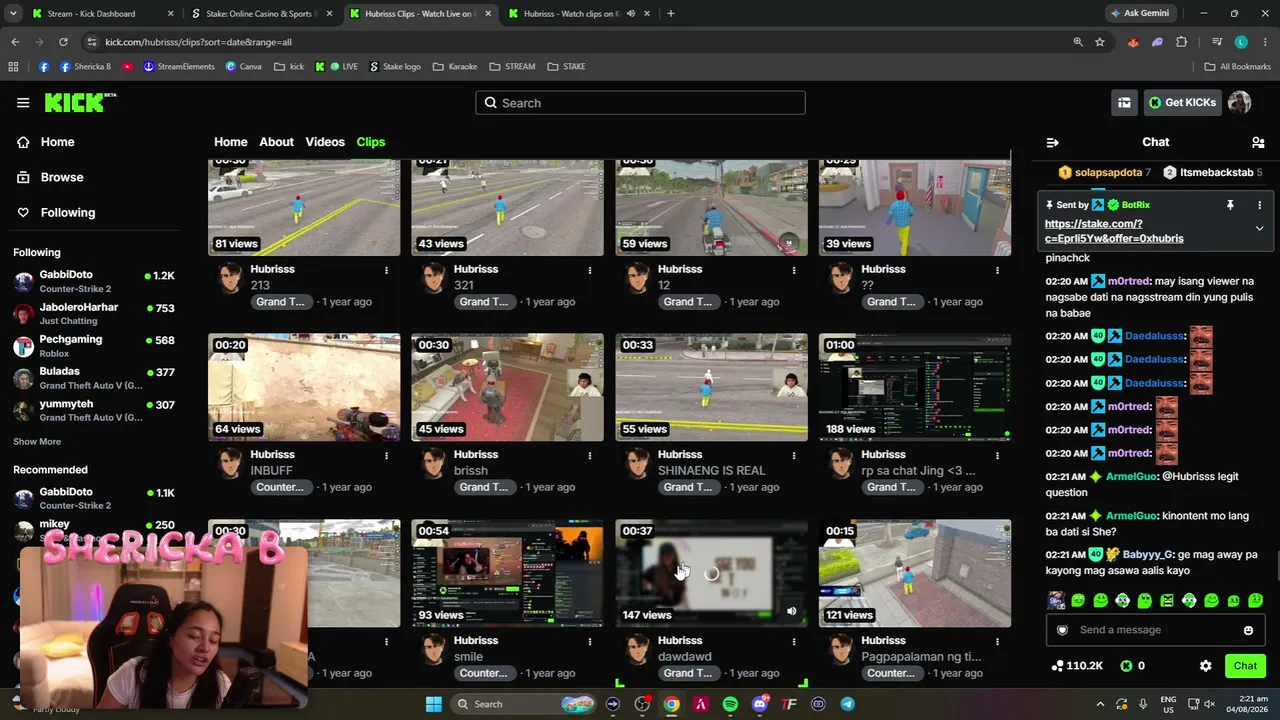Open the Karaoke bookmarks folder
Viewport: 1280px width, 720px height.
455,67
